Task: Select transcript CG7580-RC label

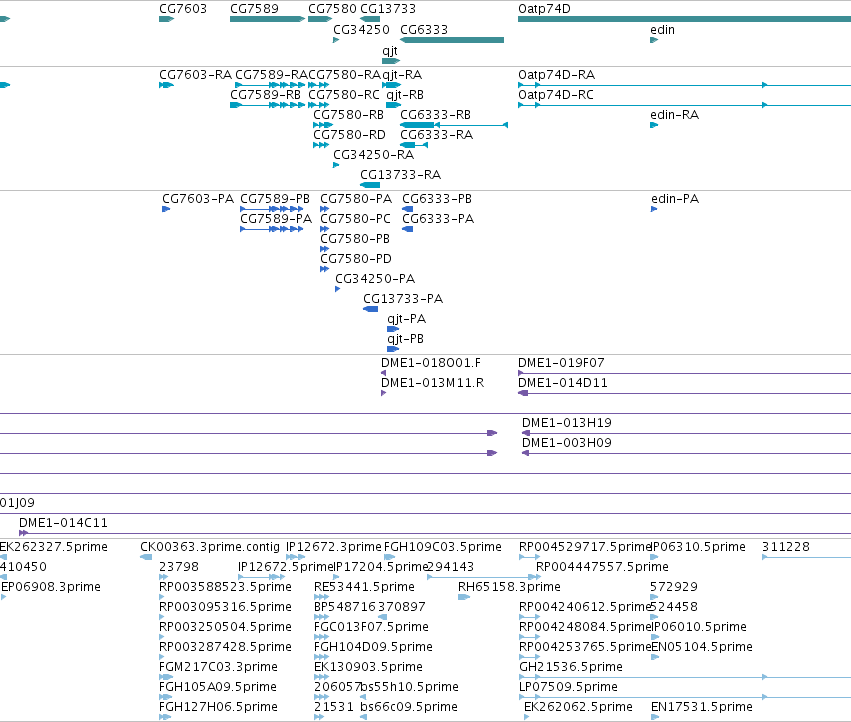Action: 344,95
